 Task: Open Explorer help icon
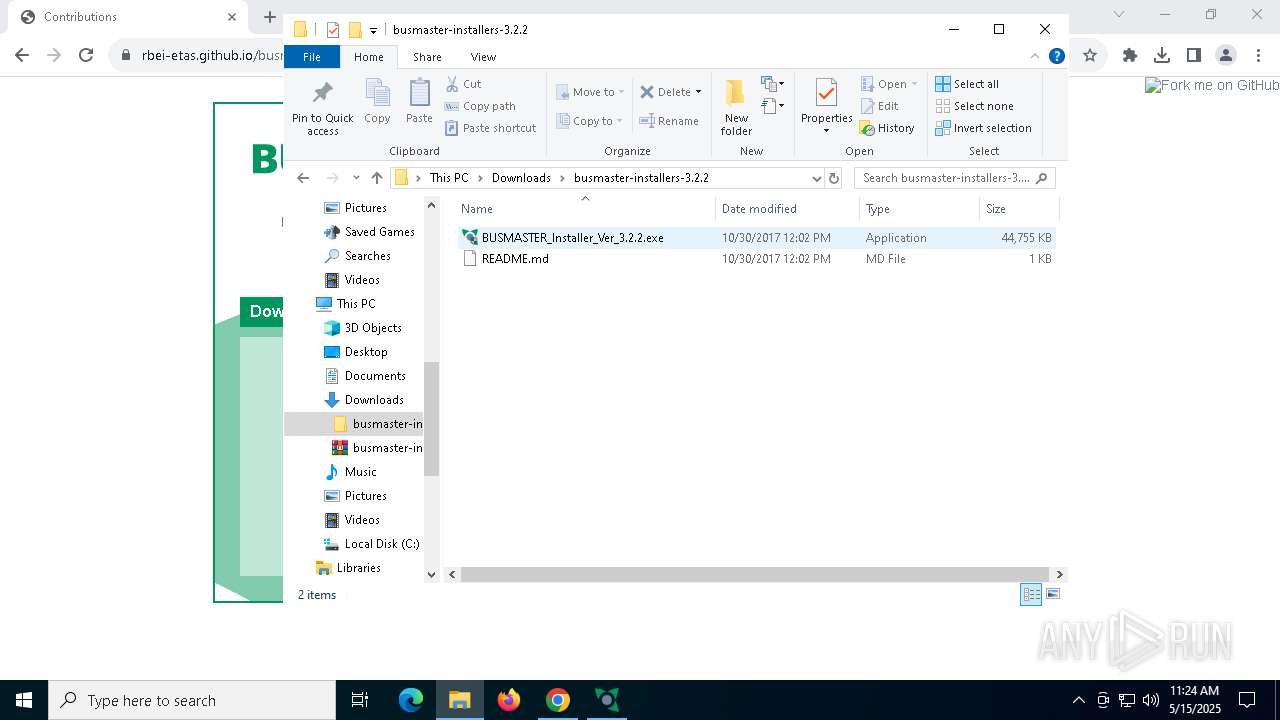click(1056, 56)
